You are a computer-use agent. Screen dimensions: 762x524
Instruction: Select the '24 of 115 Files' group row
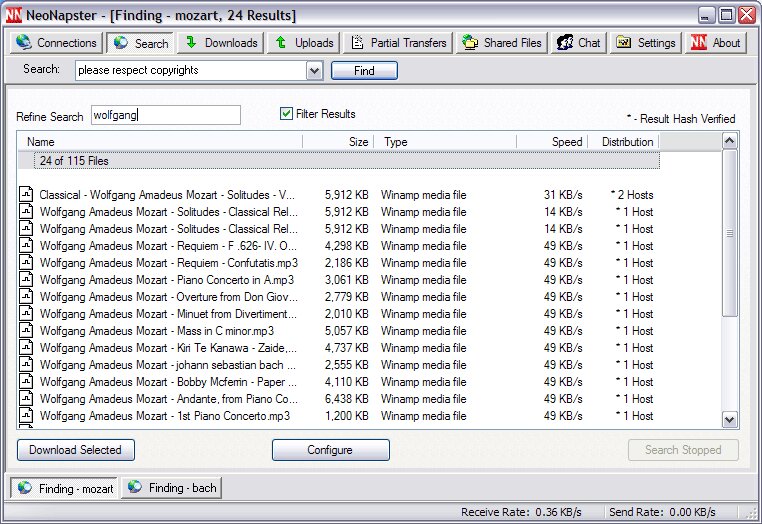pos(346,161)
